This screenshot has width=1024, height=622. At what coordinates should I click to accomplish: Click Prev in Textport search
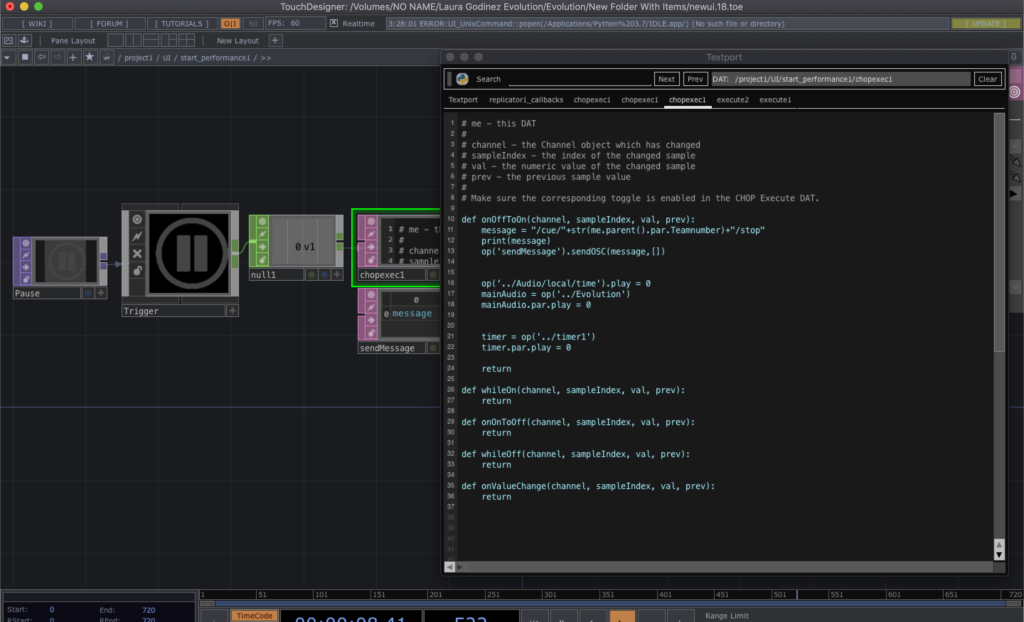pos(695,79)
